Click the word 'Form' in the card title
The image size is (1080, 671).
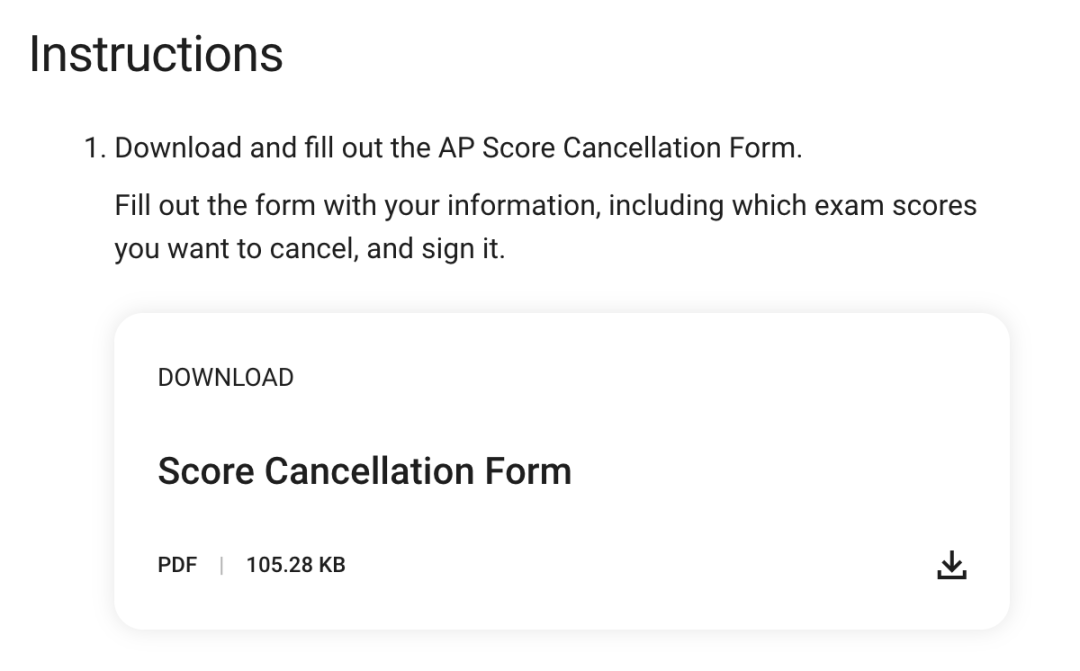pyautogui.click(x=528, y=471)
